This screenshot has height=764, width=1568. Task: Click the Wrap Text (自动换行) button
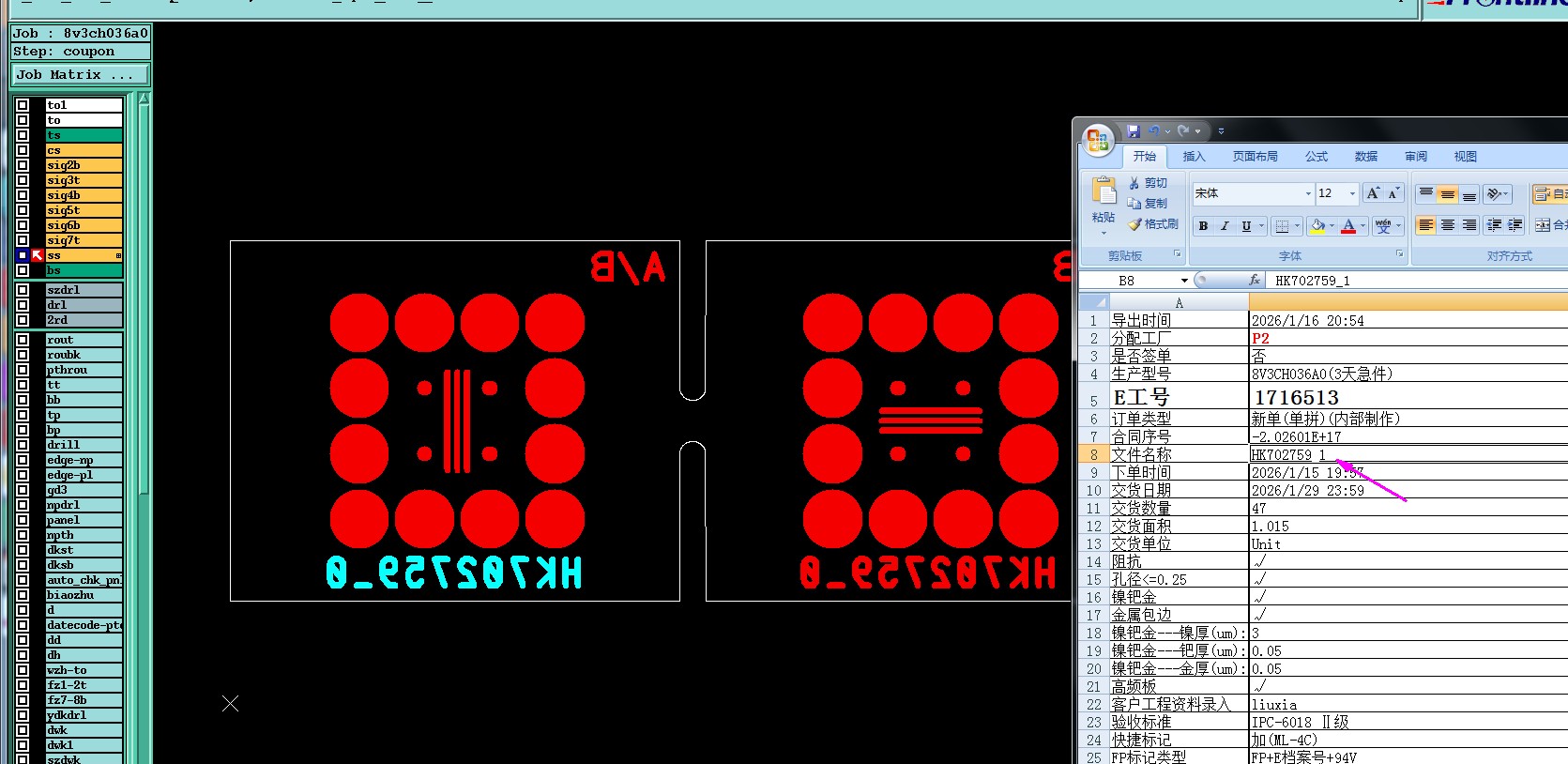click(1549, 193)
